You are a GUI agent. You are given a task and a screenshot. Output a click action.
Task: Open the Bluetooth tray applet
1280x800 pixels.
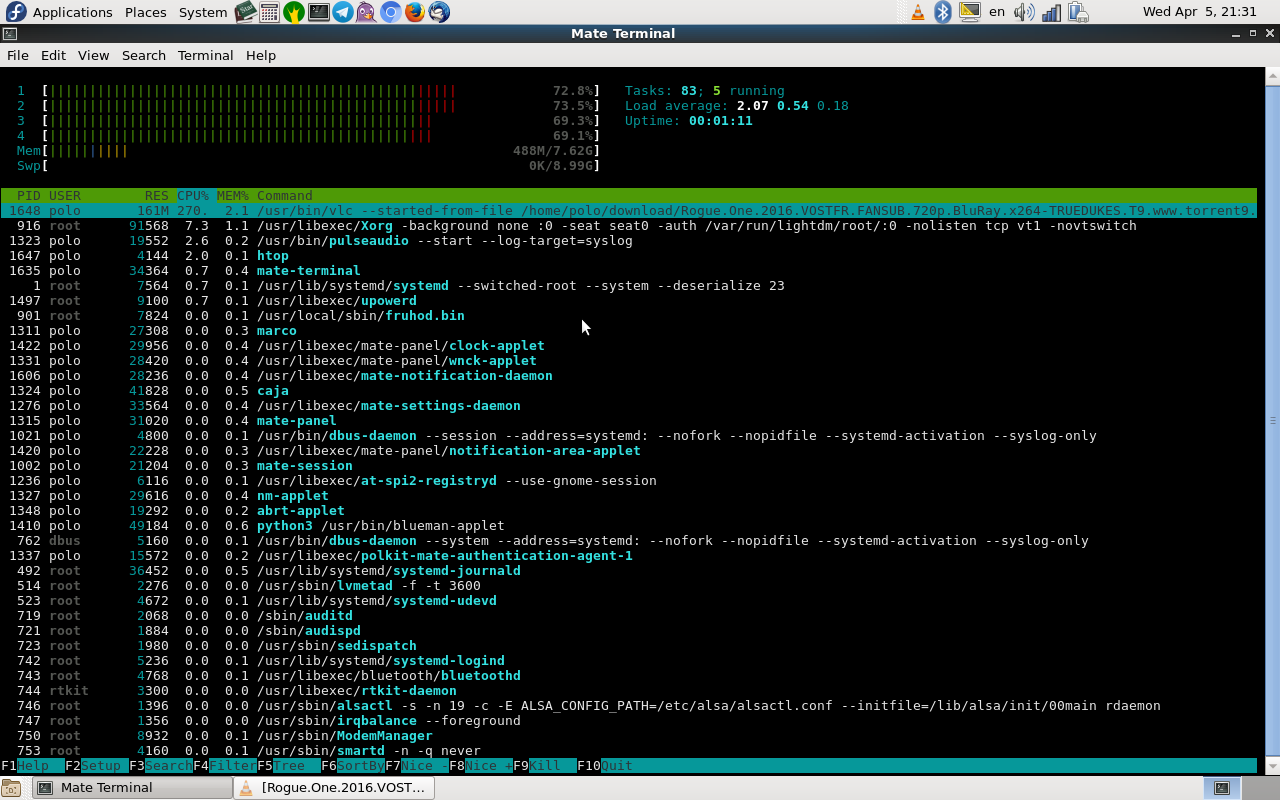coord(942,12)
